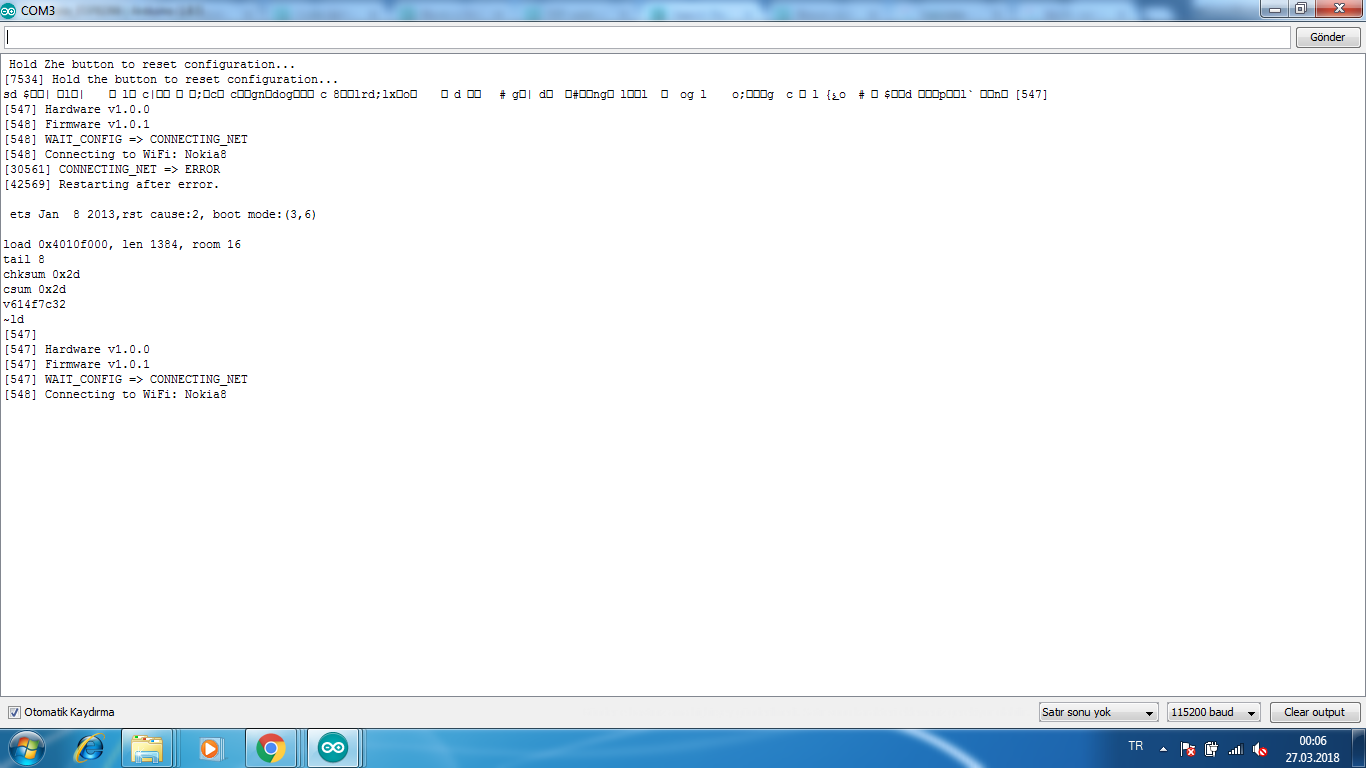This screenshot has width=1366, height=768.
Task: Open the network signal tray icon
Action: [1235, 749]
